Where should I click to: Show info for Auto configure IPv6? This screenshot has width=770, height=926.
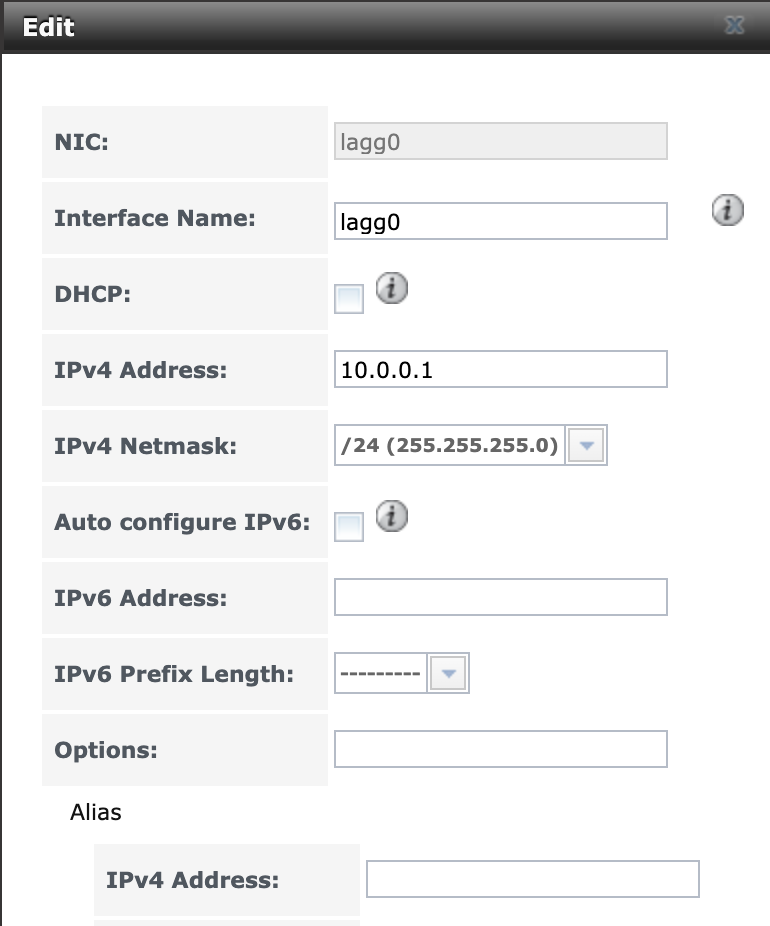(391, 516)
